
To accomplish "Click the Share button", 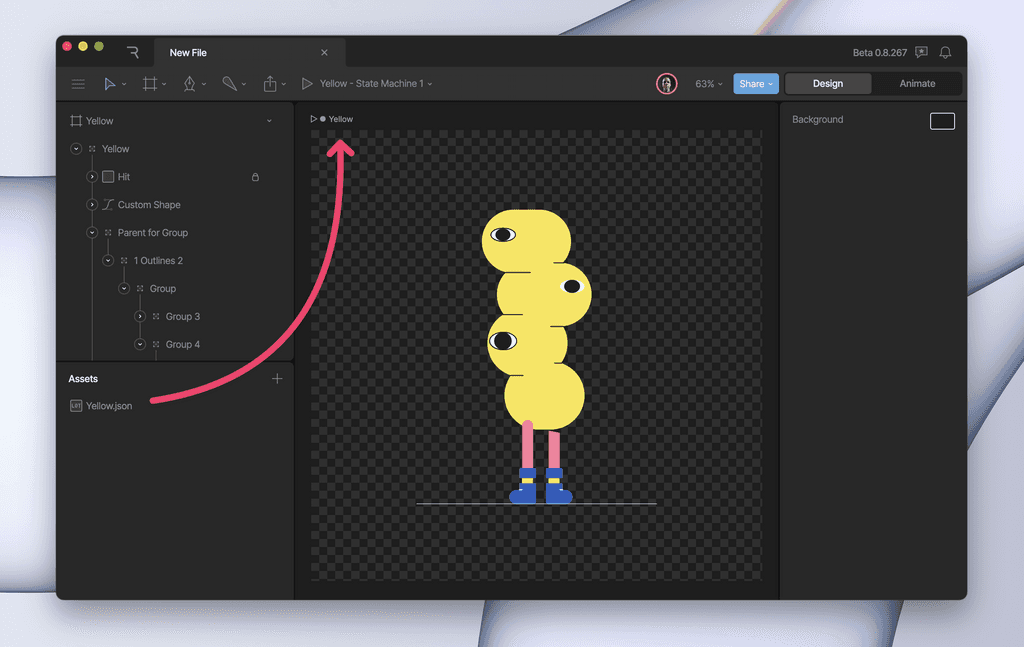I will point(755,84).
